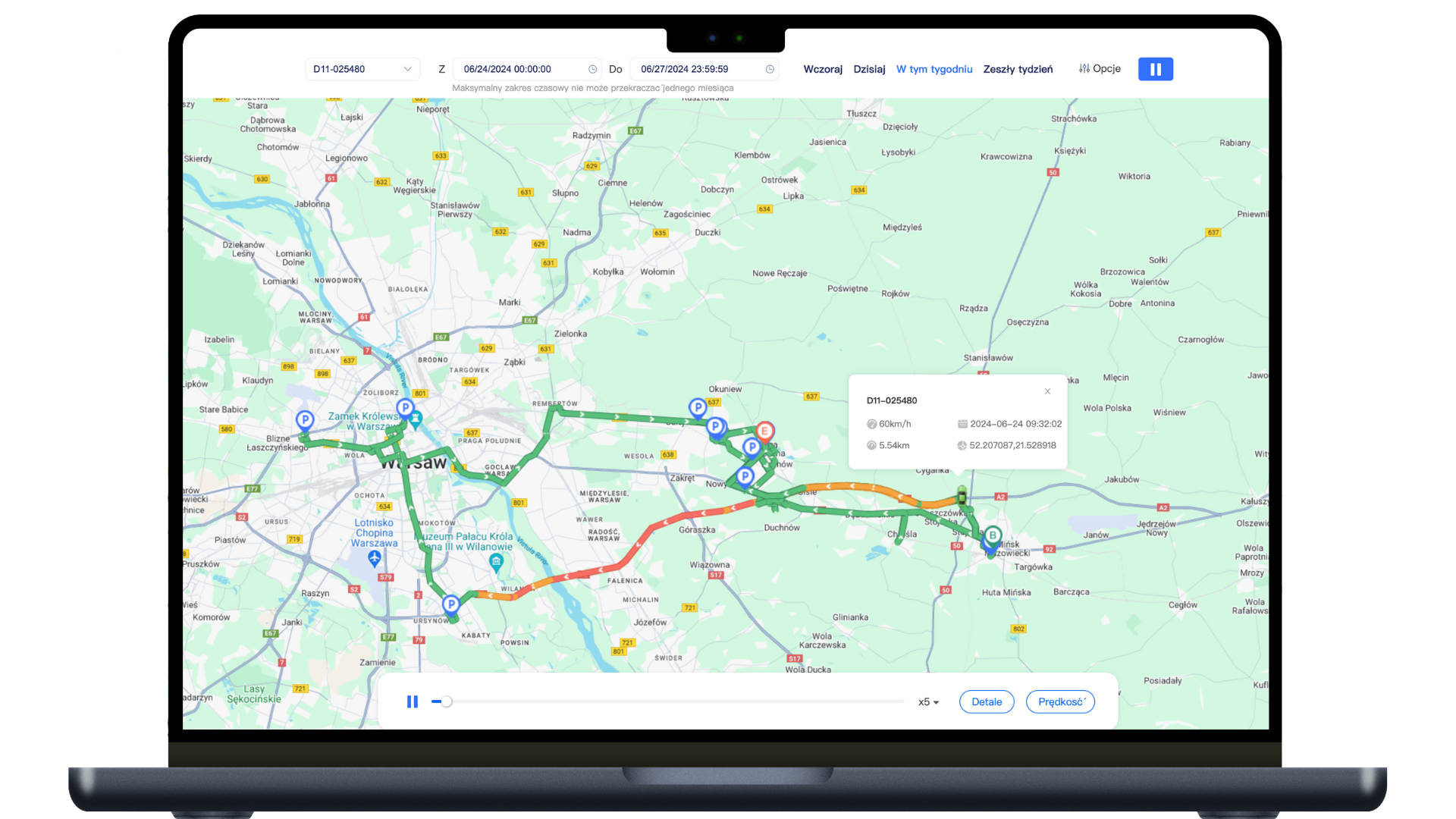The width and height of the screenshot is (1456, 819).
Task: Click the playback progress slider handle
Action: pos(447,702)
